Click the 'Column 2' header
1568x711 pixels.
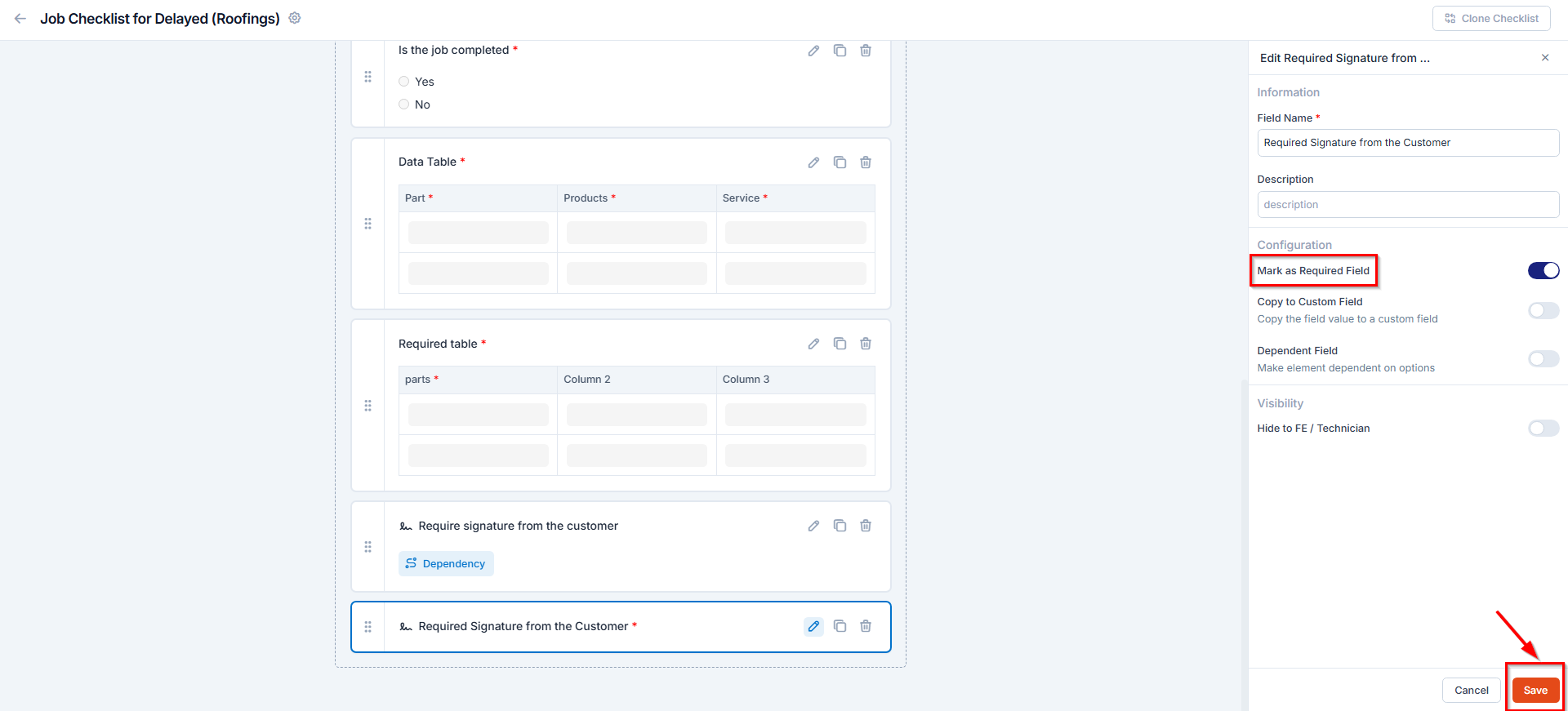(636, 380)
